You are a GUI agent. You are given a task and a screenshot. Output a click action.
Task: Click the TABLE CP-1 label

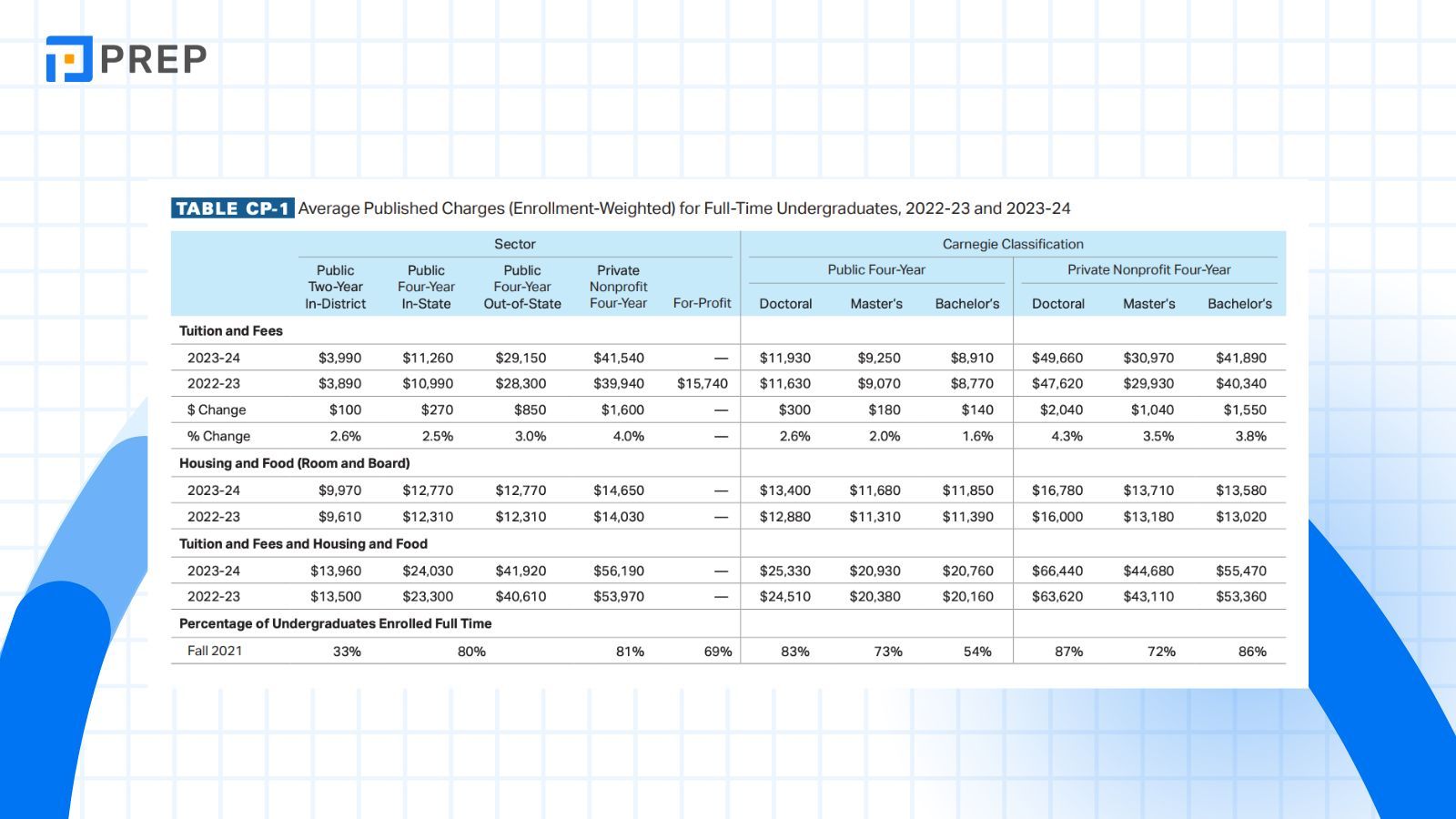pos(232,208)
